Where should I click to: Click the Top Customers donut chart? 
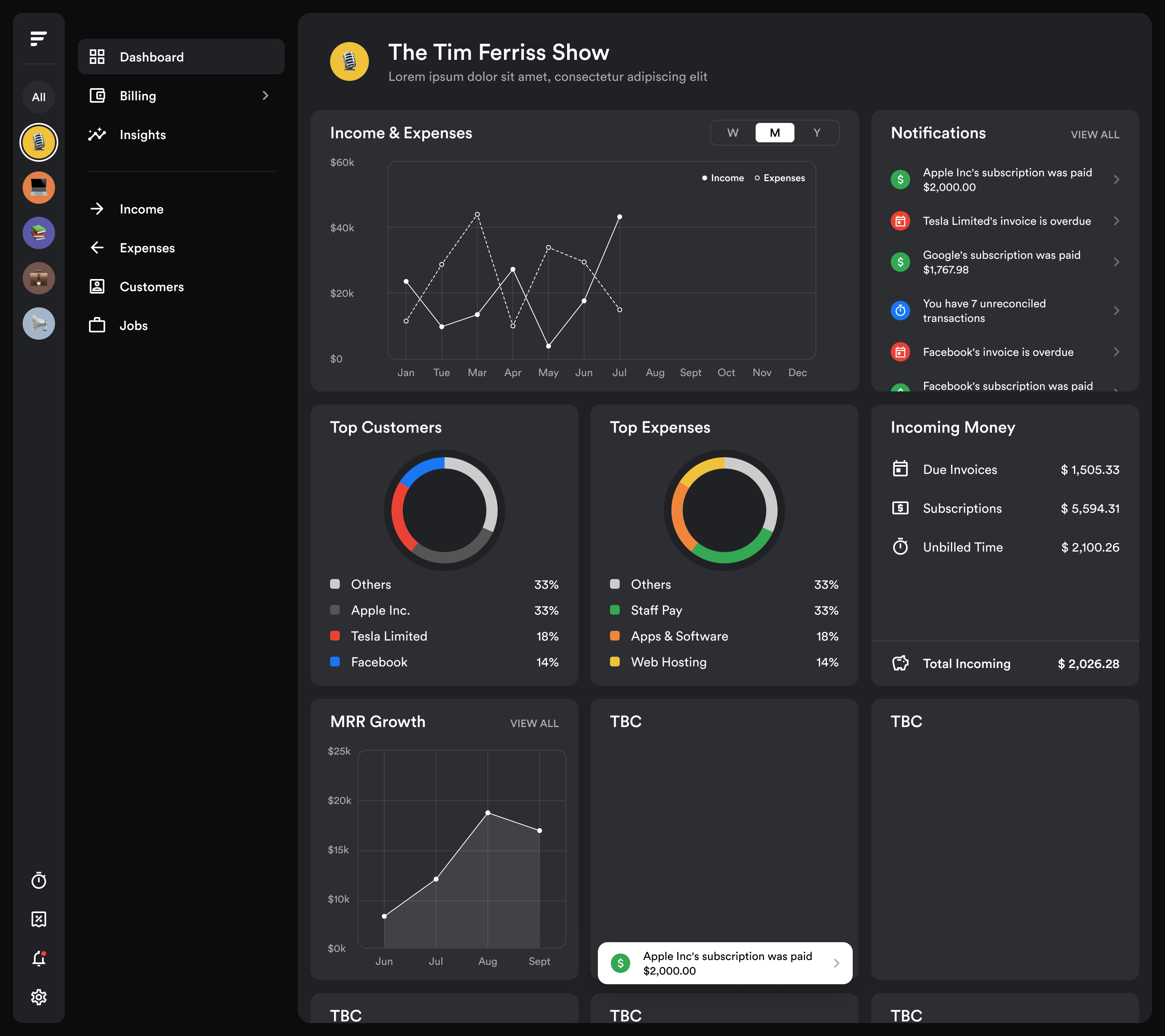pyautogui.click(x=444, y=510)
